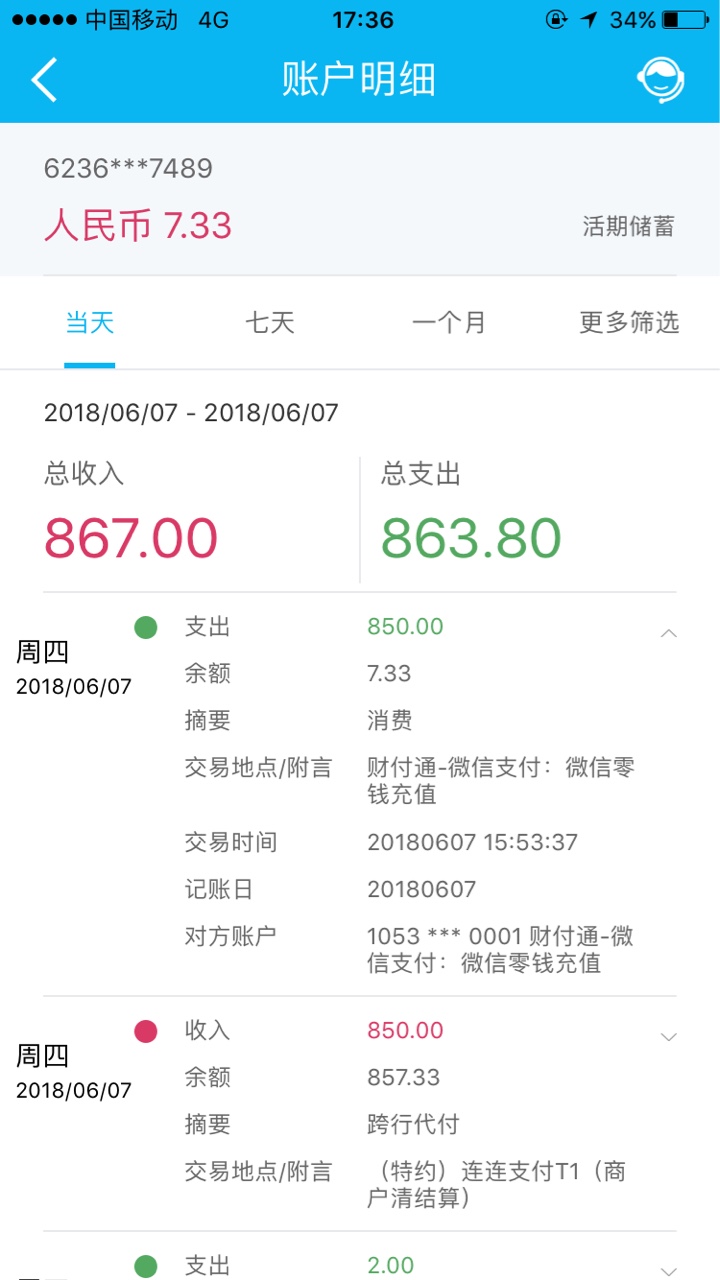The height and width of the screenshot is (1280, 720).
Task: Tap account number 6236***7489
Action: tap(128, 168)
